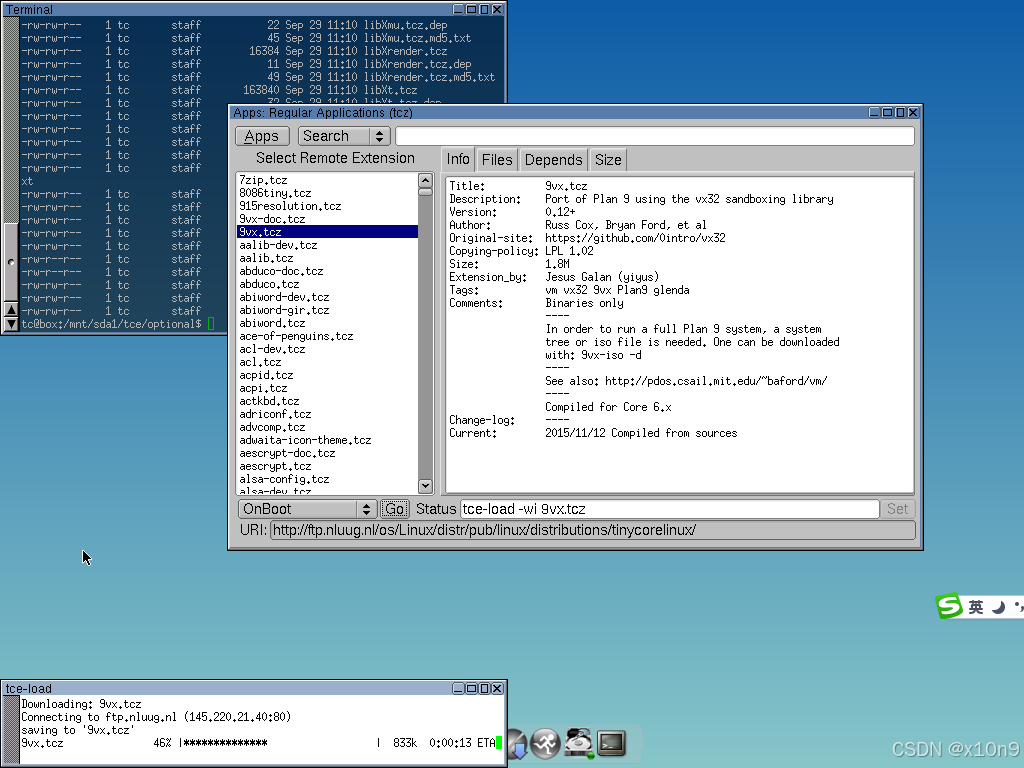Select 915resolution.tcz extension
This screenshot has height=768, width=1024.
pos(327,206)
